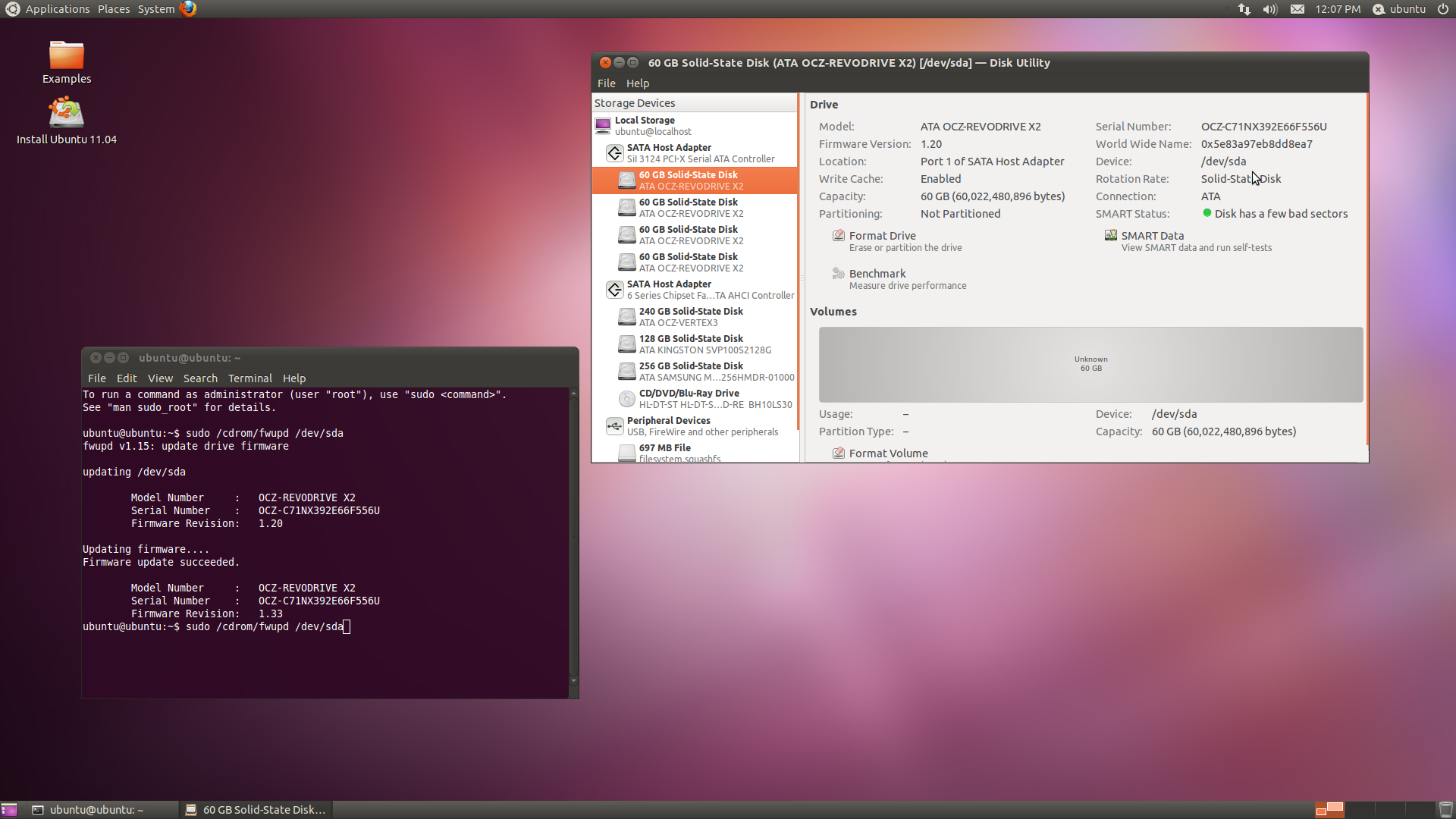Click the Firmware Revision 1.33 terminal line

tap(206, 613)
